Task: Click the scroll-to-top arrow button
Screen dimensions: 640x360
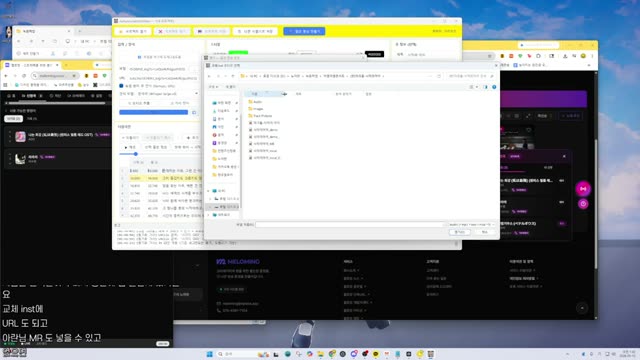Action: click(582, 308)
